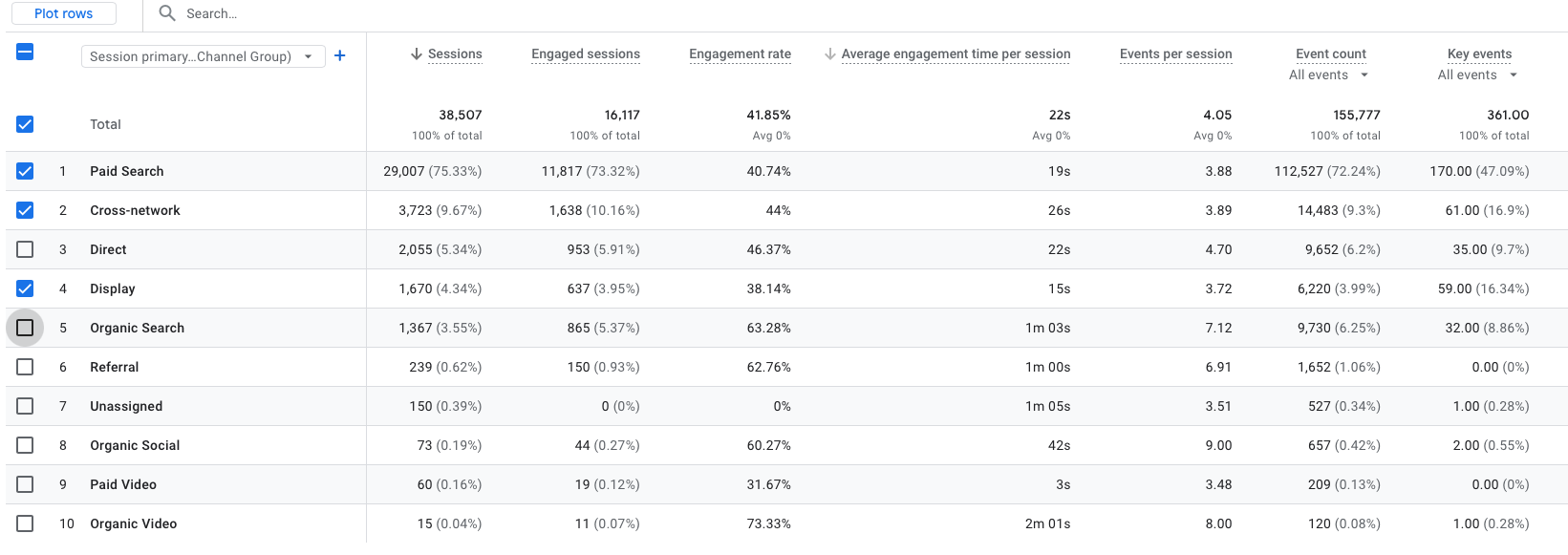
Task: Check the Organic Search row checkbox
Action: [x=25, y=327]
